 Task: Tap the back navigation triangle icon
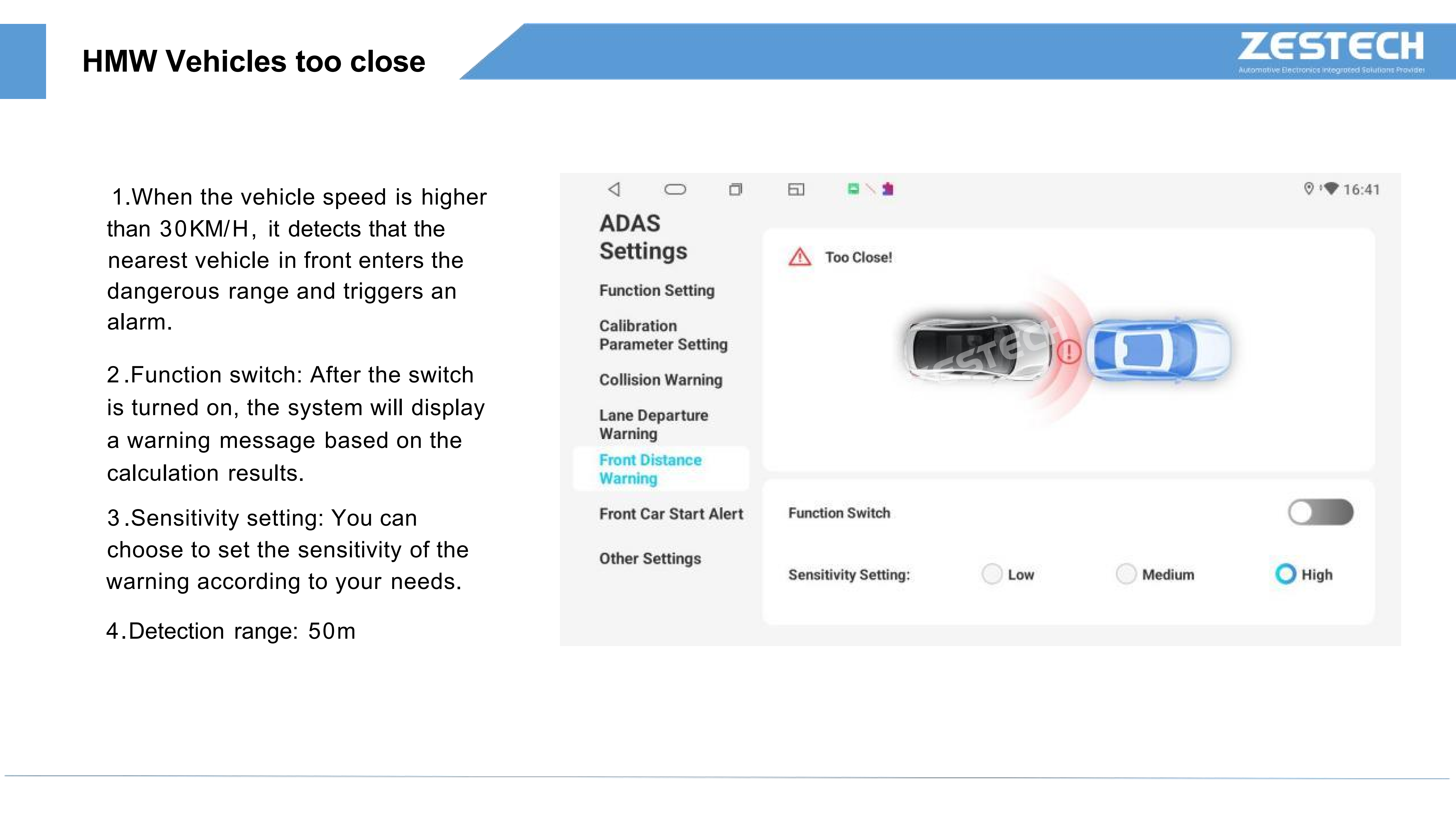[x=614, y=189]
